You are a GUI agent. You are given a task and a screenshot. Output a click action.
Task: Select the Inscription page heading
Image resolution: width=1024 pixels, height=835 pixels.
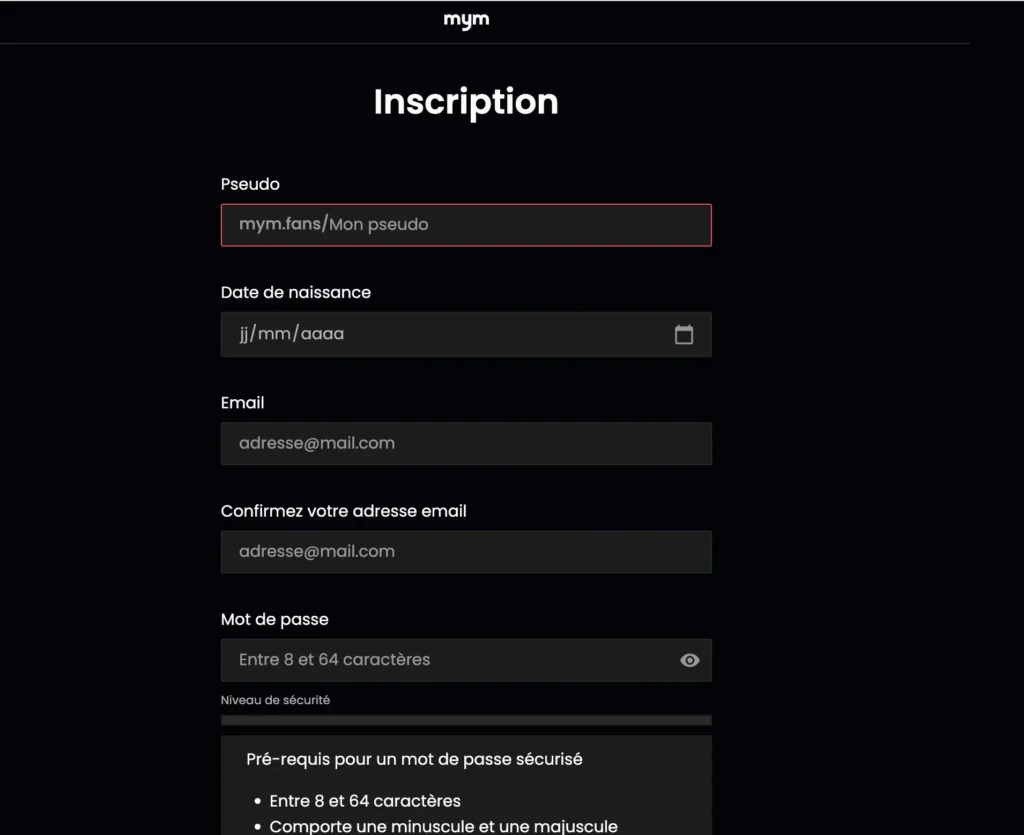coord(466,102)
